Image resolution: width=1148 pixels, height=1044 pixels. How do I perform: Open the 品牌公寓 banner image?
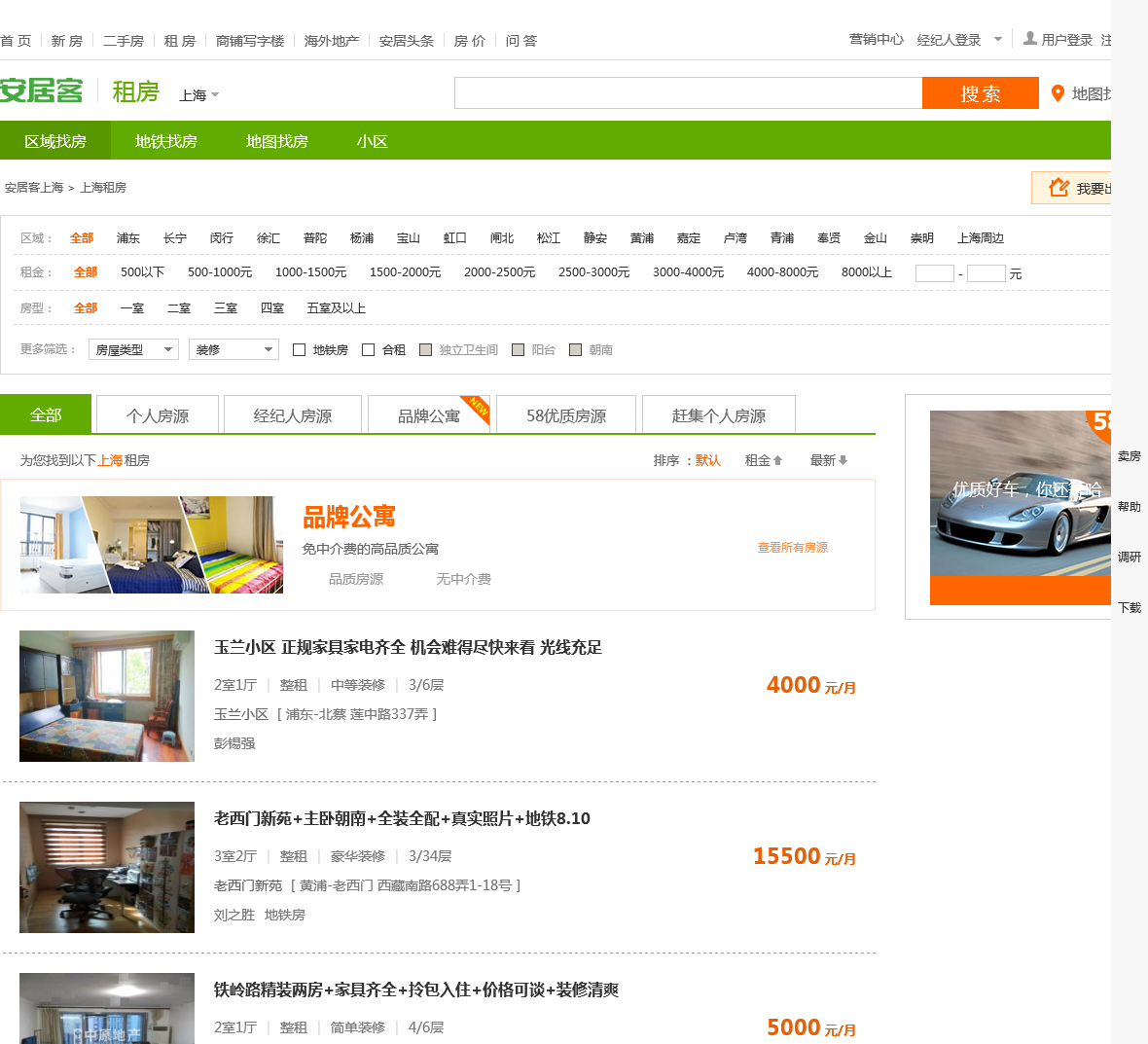click(152, 545)
